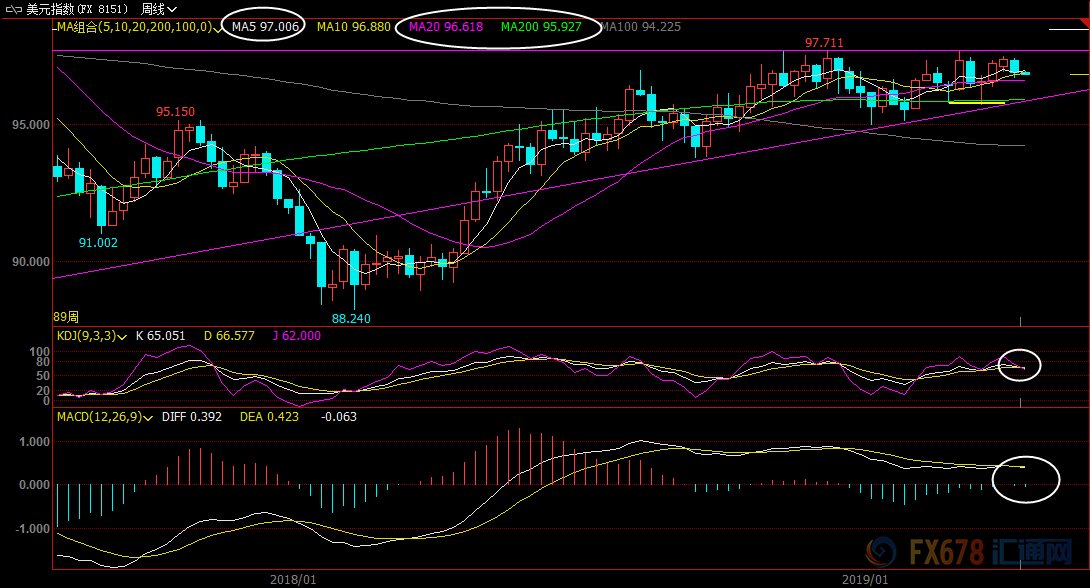Click the 88.240 low price marker

click(x=351, y=318)
